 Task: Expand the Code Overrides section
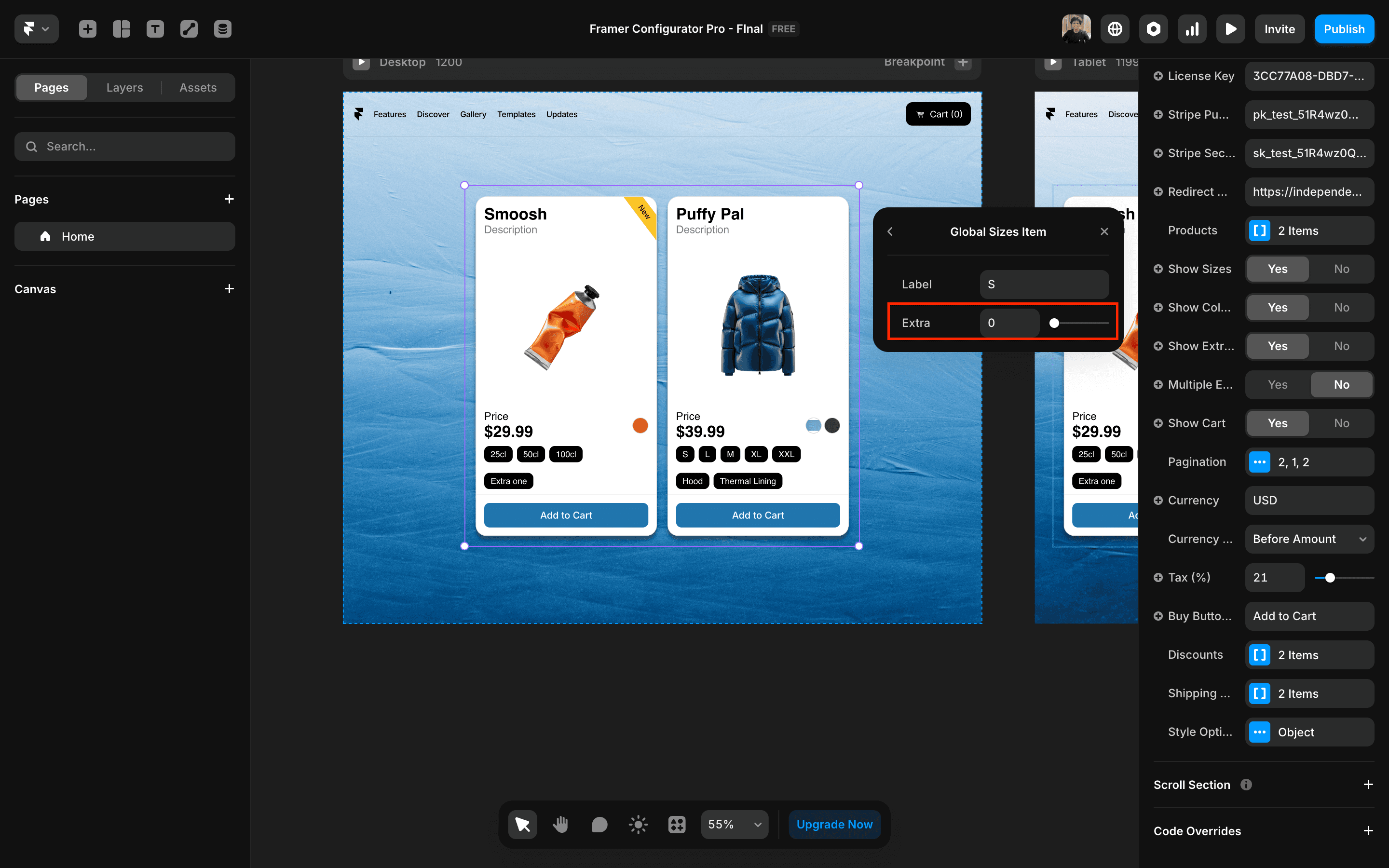1368,831
